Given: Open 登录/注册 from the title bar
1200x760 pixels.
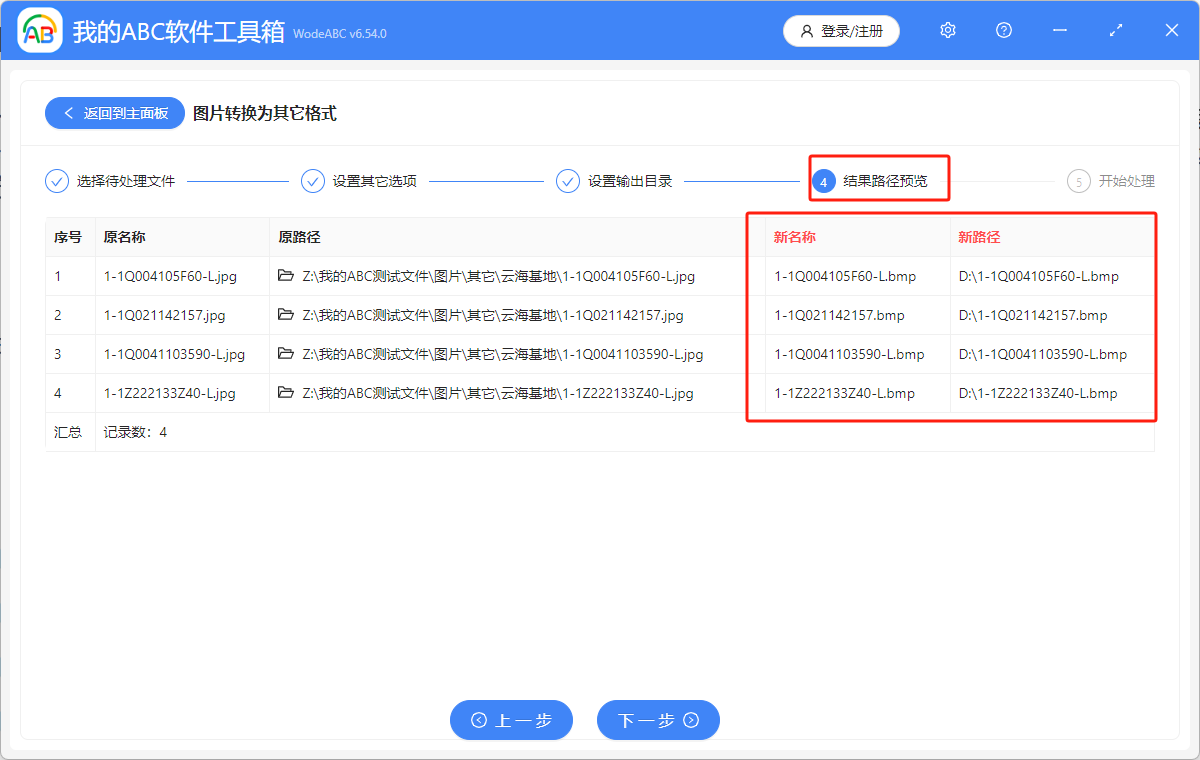Looking at the screenshot, I should click(x=841, y=31).
